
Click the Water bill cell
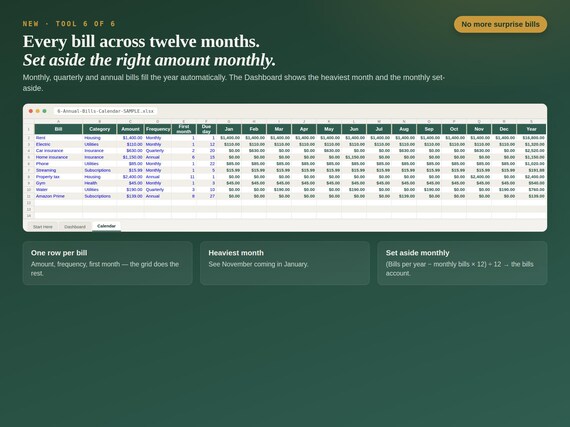click(x=59, y=189)
